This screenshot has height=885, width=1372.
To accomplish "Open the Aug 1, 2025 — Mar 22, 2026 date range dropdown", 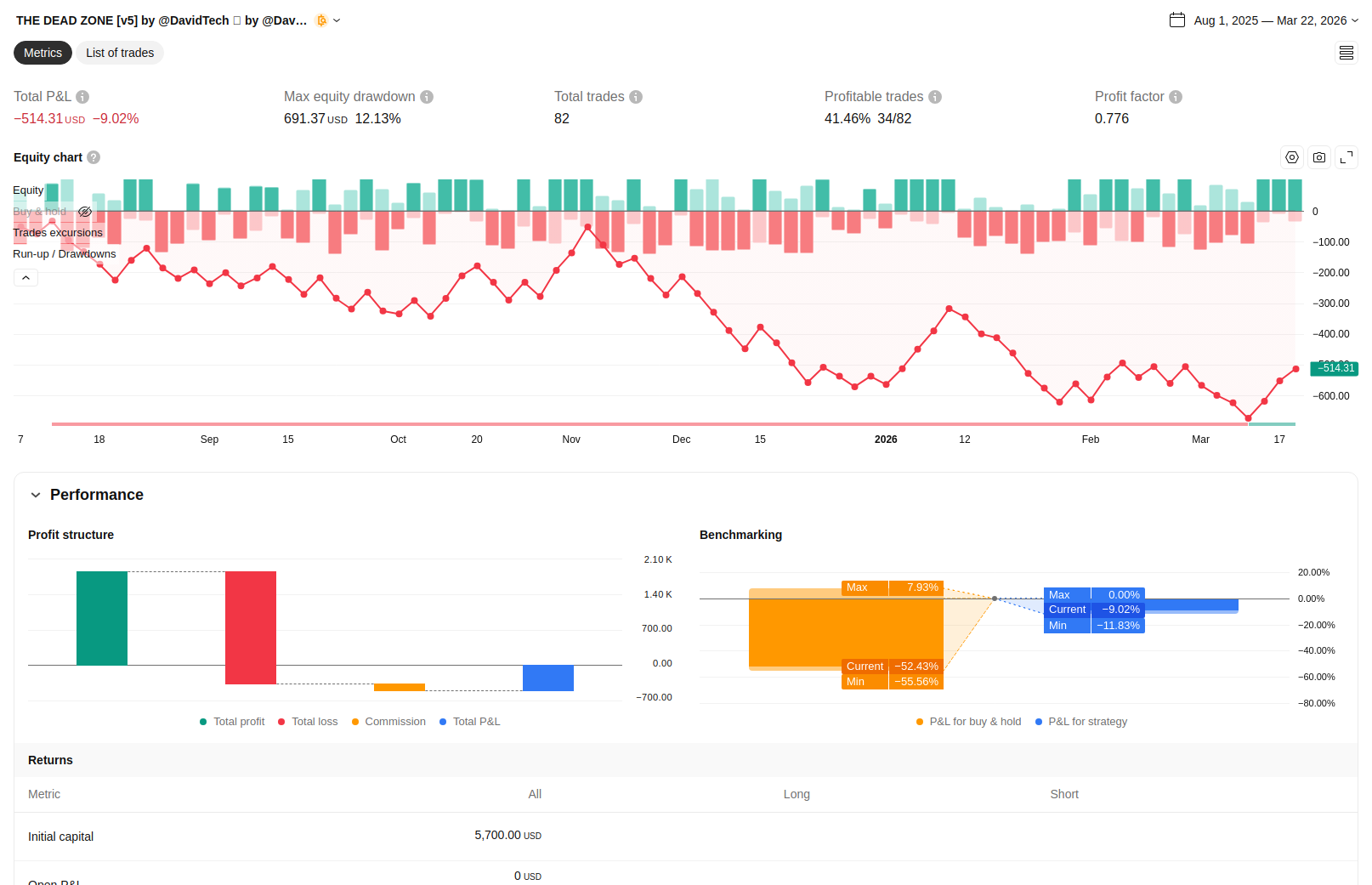I will pyautogui.click(x=1264, y=20).
